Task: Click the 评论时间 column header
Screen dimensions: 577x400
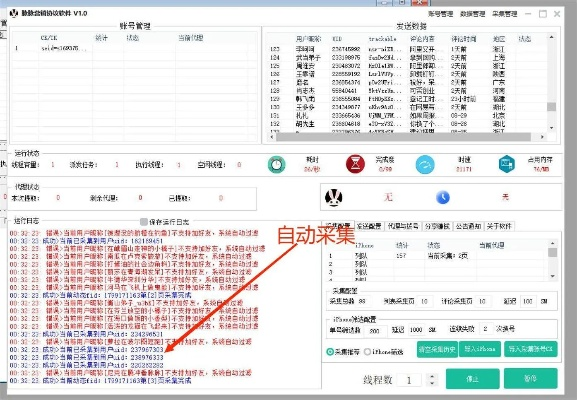Action: [x=464, y=39]
